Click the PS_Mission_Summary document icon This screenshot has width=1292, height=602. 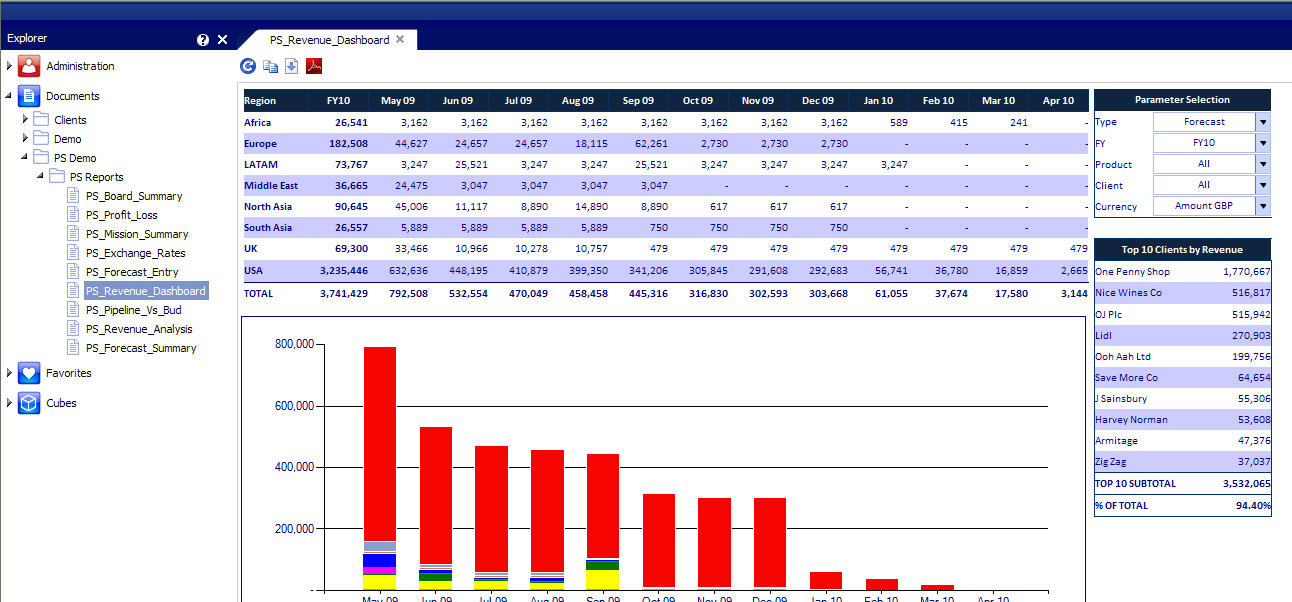(73, 234)
